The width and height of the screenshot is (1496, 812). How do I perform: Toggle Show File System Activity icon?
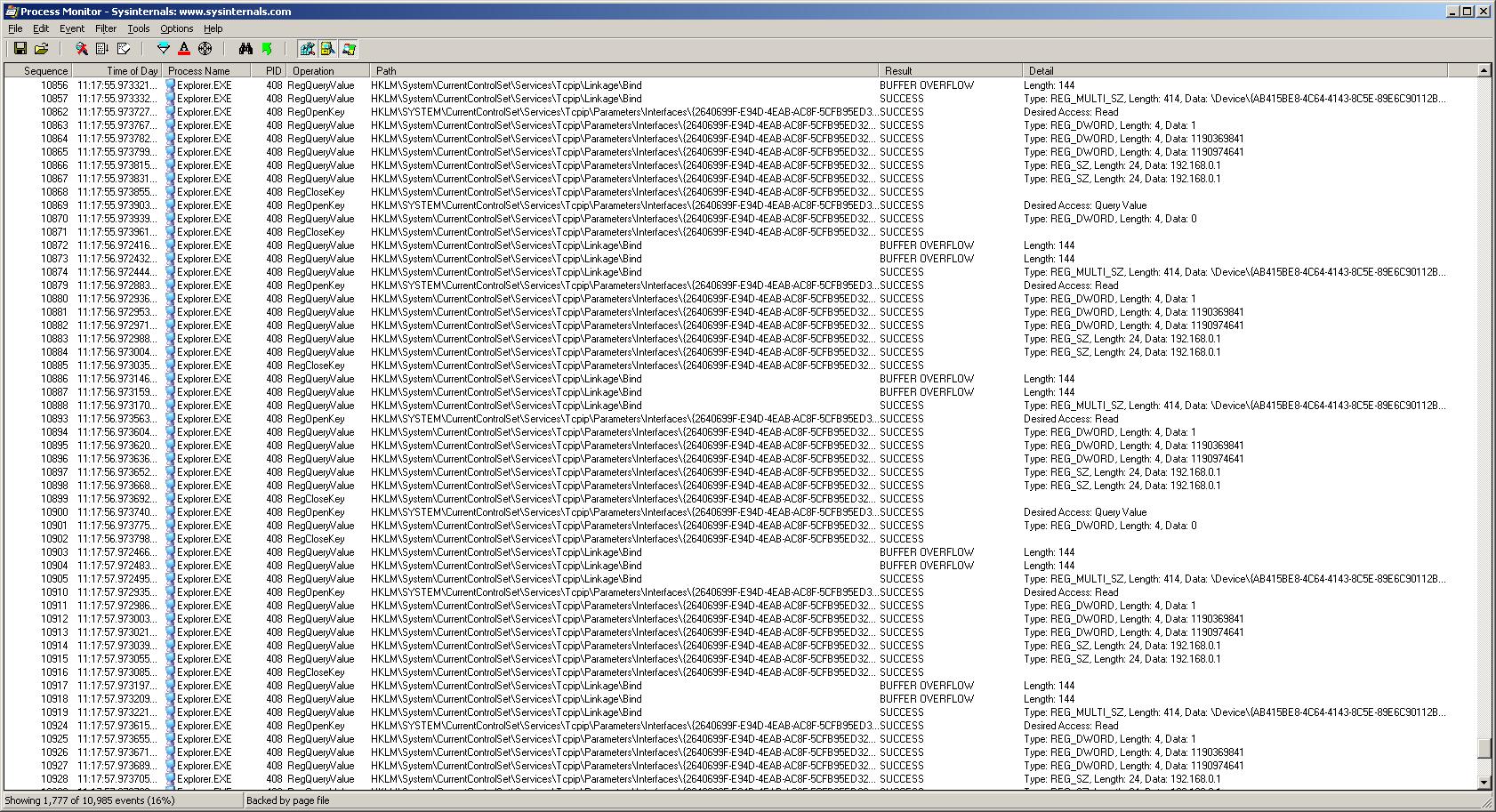coord(327,49)
